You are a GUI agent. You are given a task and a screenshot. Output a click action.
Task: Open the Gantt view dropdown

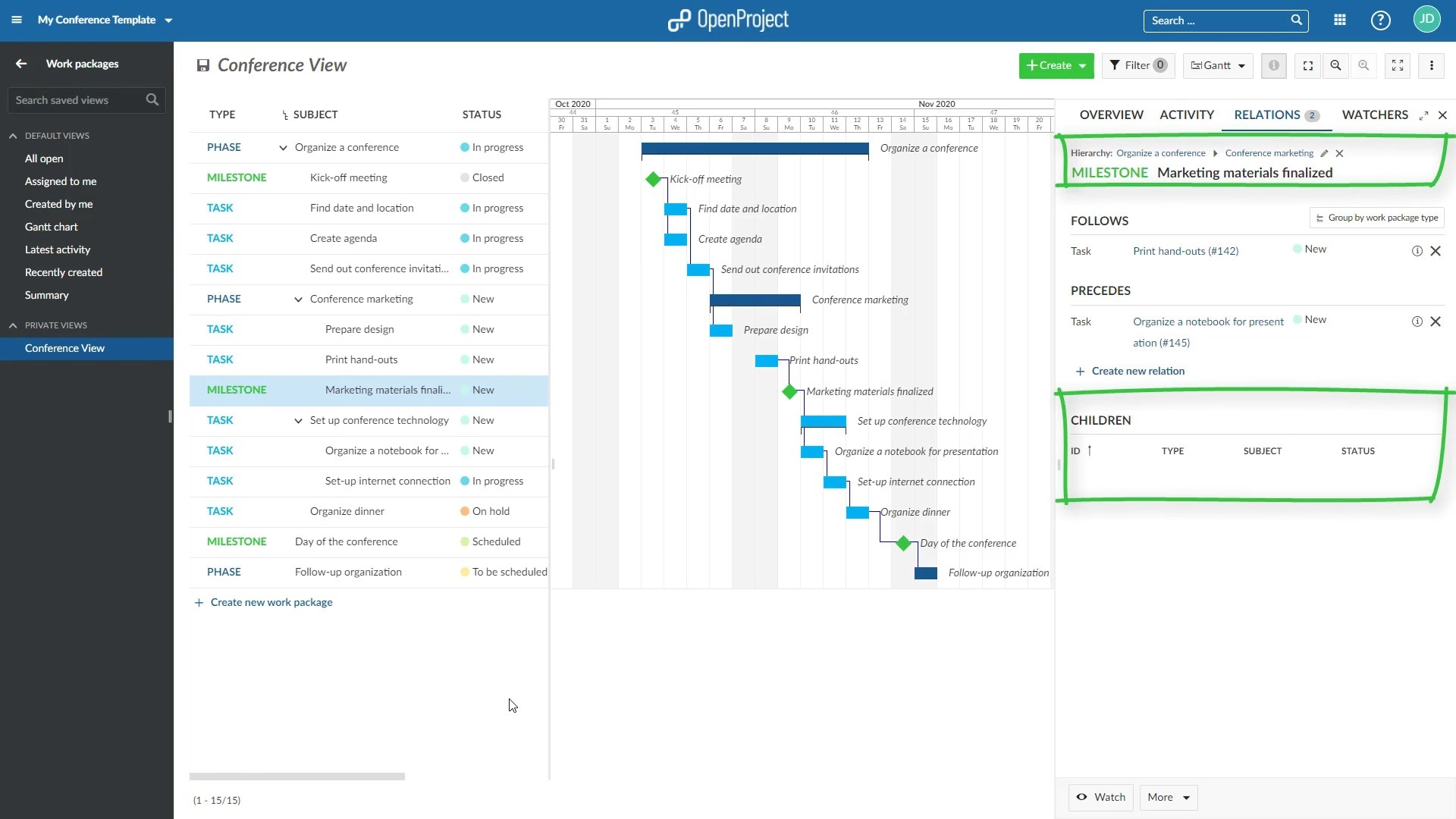tap(1218, 66)
